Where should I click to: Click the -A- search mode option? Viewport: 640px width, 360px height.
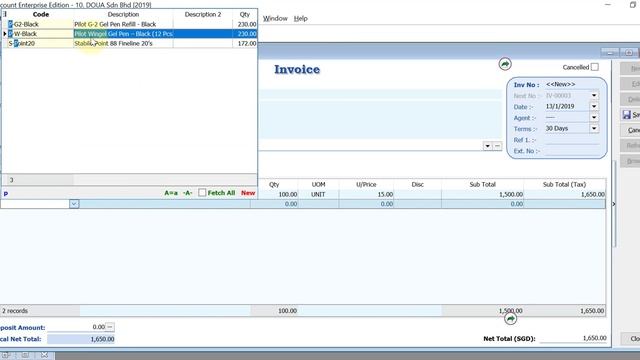coord(187,193)
